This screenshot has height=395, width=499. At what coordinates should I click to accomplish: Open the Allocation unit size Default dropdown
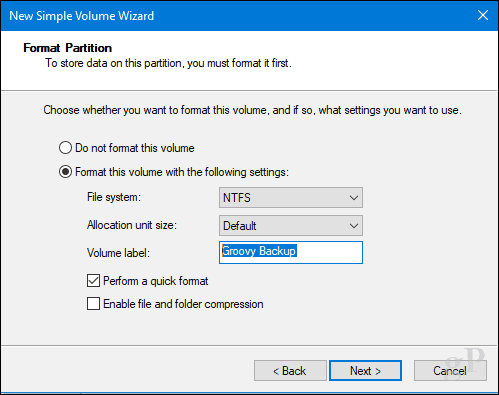click(x=291, y=226)
